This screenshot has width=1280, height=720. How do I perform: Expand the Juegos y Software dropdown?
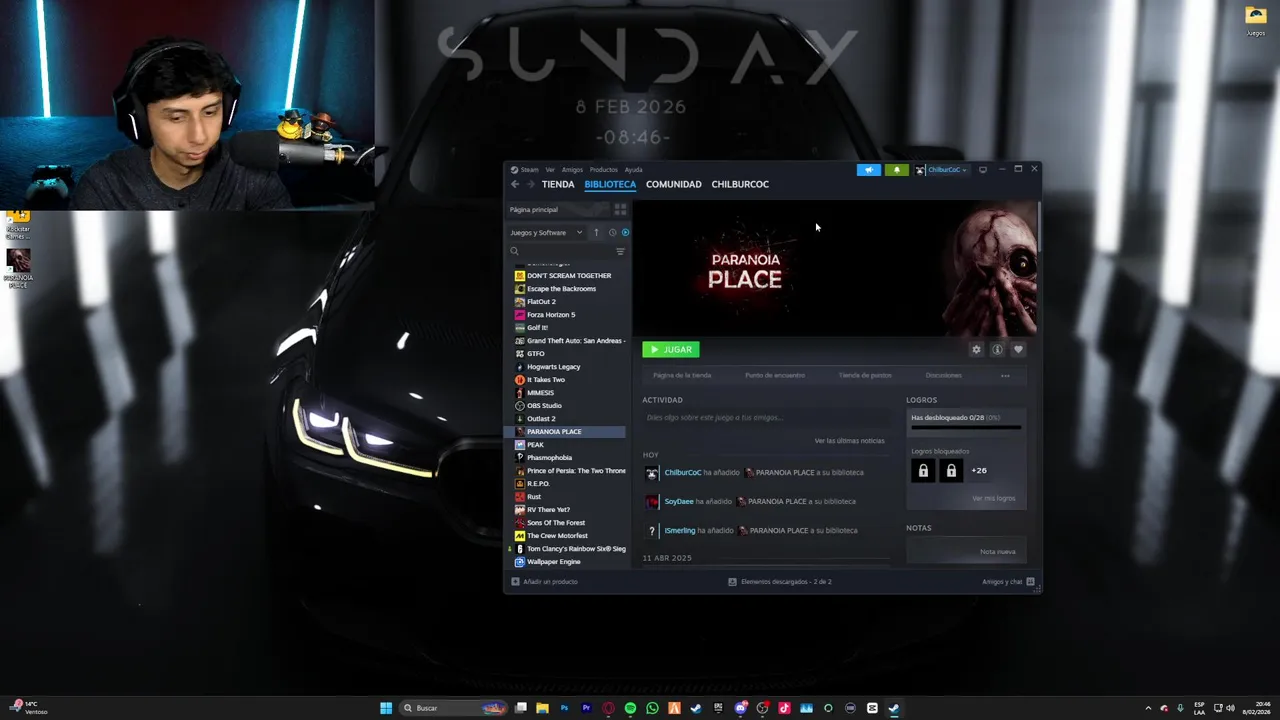click(x=546, y=233)
